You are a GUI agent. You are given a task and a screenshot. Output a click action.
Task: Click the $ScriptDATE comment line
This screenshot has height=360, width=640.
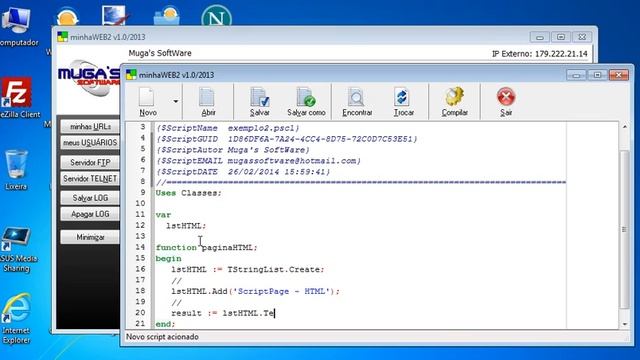pos(243,172)
